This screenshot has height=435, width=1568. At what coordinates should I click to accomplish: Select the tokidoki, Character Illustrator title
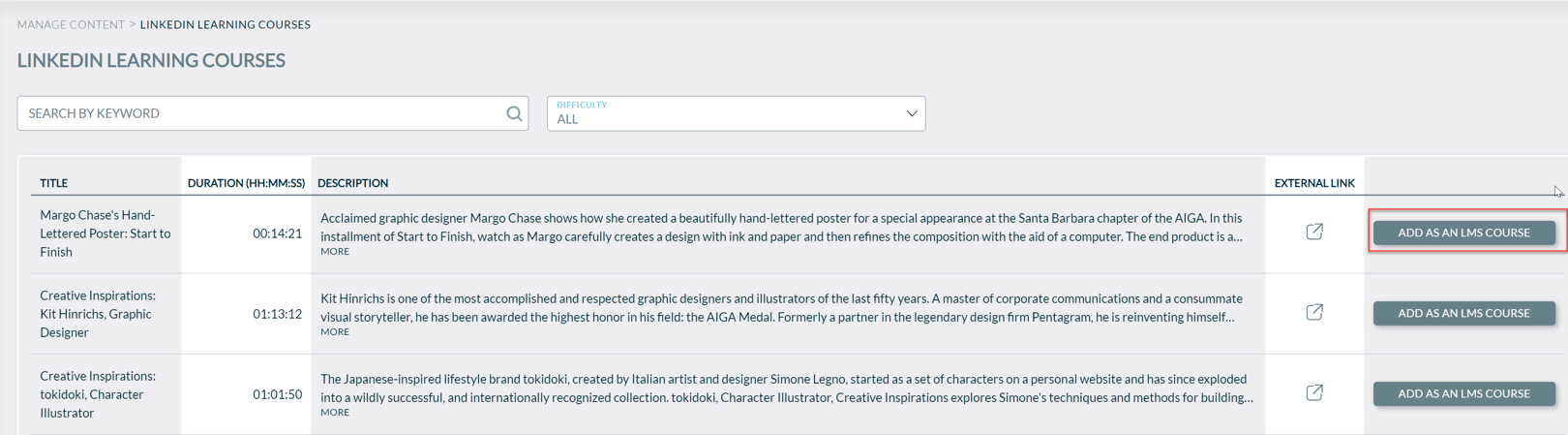[x=97, y=394]
